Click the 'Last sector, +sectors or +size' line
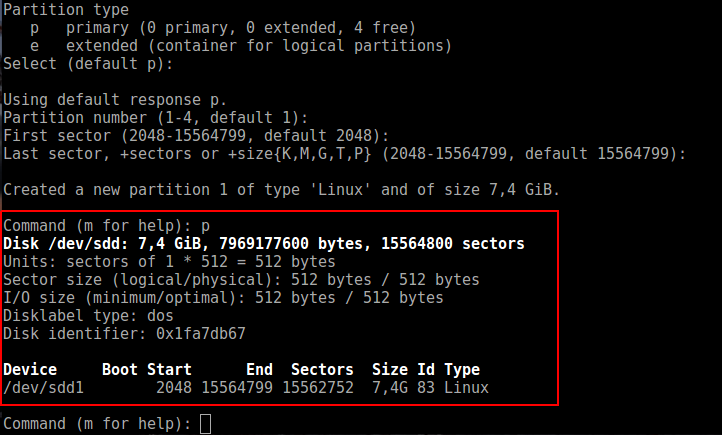This screenshot has height=435, width=722. tap(345, 153)
